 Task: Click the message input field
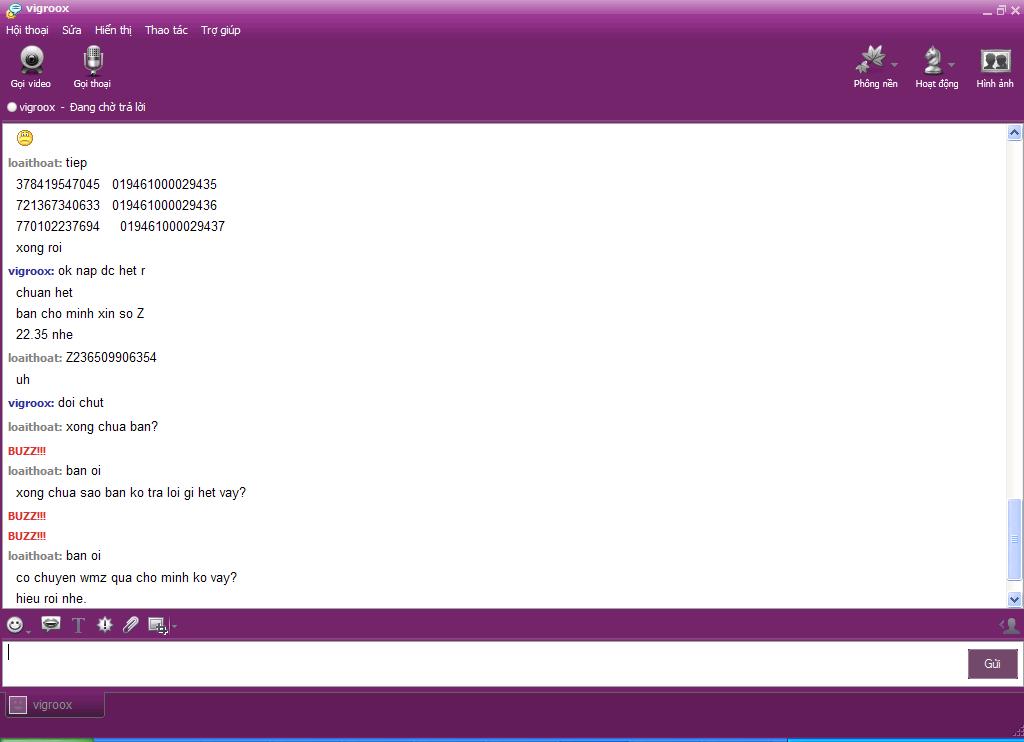pos(485,664)
